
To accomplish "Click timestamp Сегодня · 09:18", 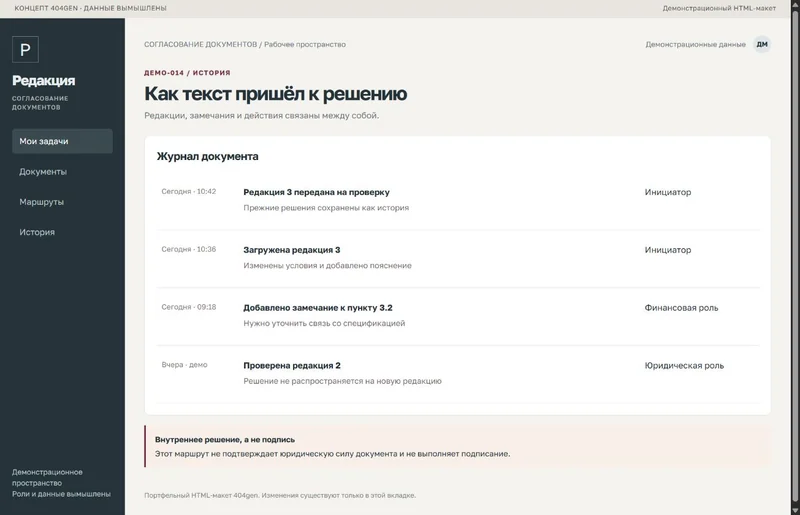I will point(189,307).
